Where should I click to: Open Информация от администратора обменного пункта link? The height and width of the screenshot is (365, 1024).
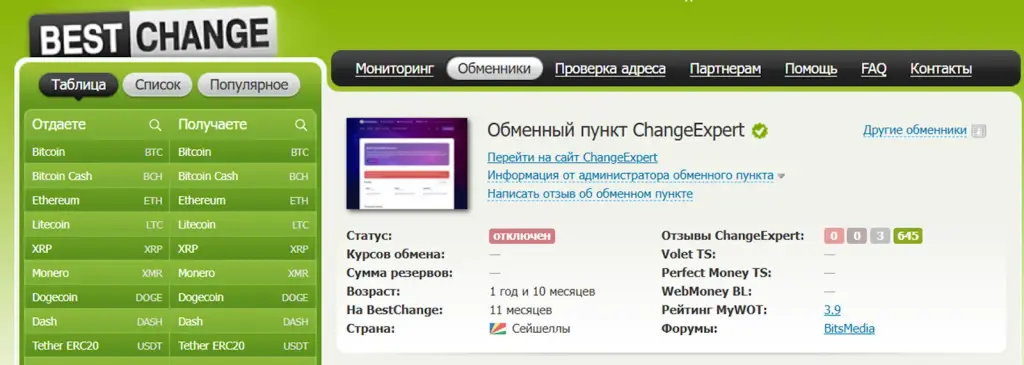pyautogui.click(x=630, y=176)
